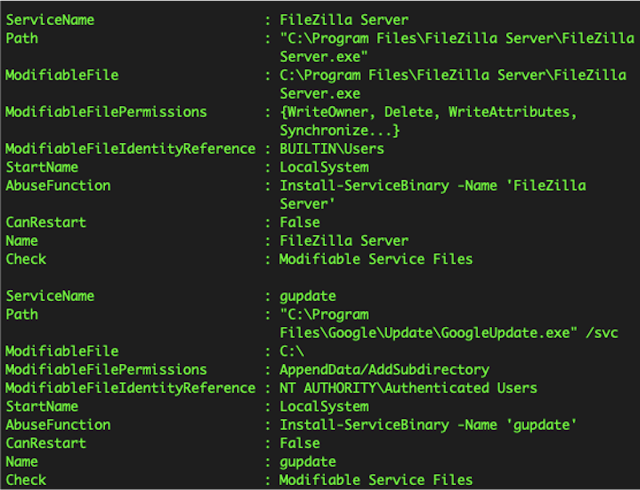The height and width of the screenshot is (490, 640).
Task: Select the ModifiableFile value 'C:\' for gupdate
Action: click(x=292, y=351)
